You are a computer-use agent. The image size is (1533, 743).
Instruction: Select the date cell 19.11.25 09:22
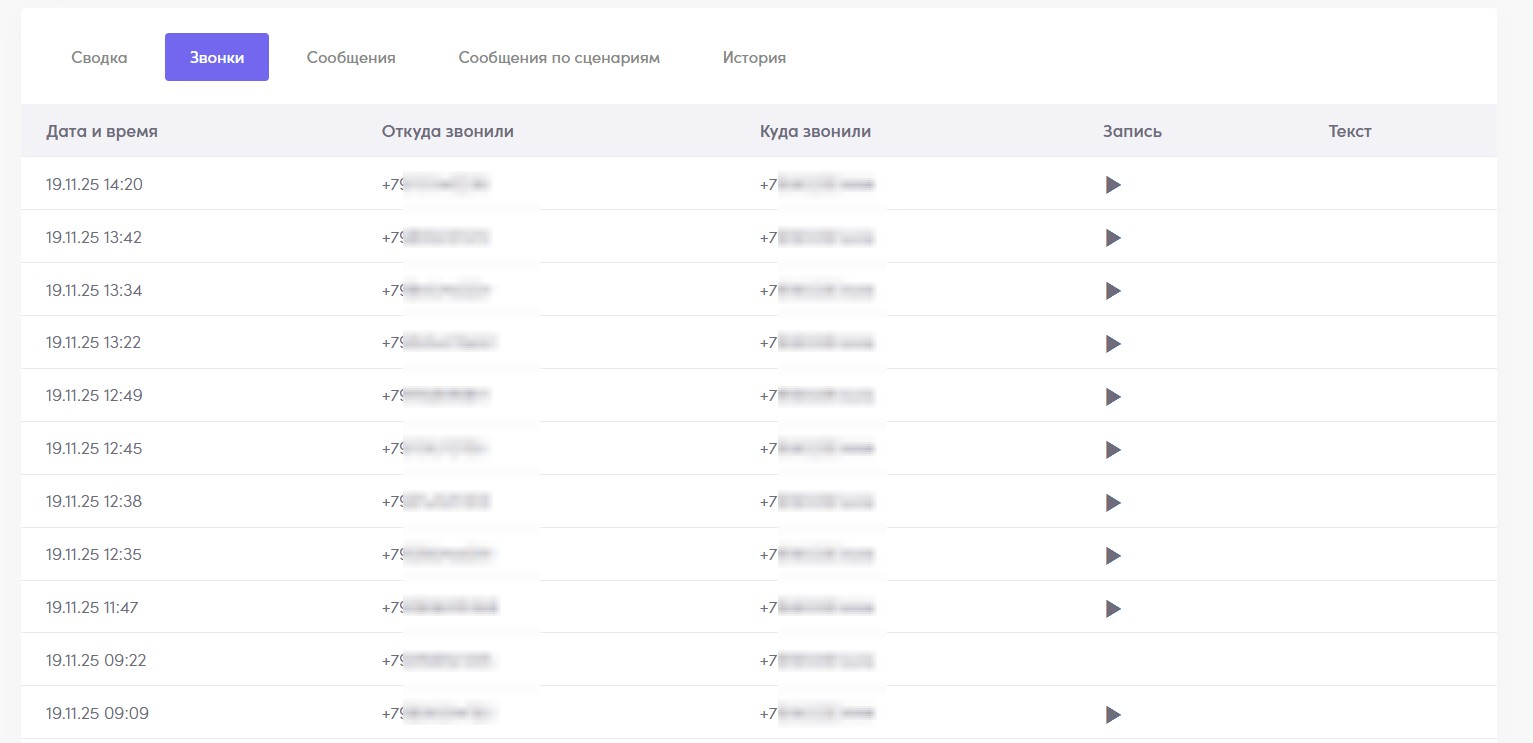click(x=94, y=660)
